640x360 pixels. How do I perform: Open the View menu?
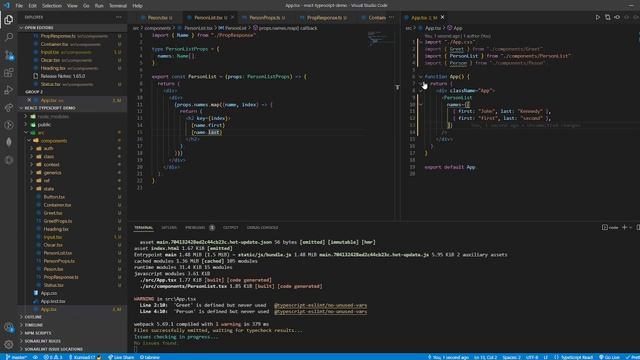(x=72, y=6)
